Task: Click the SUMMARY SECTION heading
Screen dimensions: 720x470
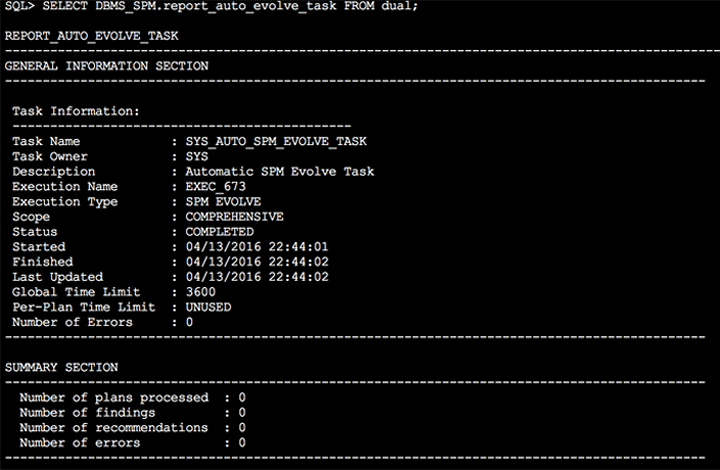Action: (61, 367)
